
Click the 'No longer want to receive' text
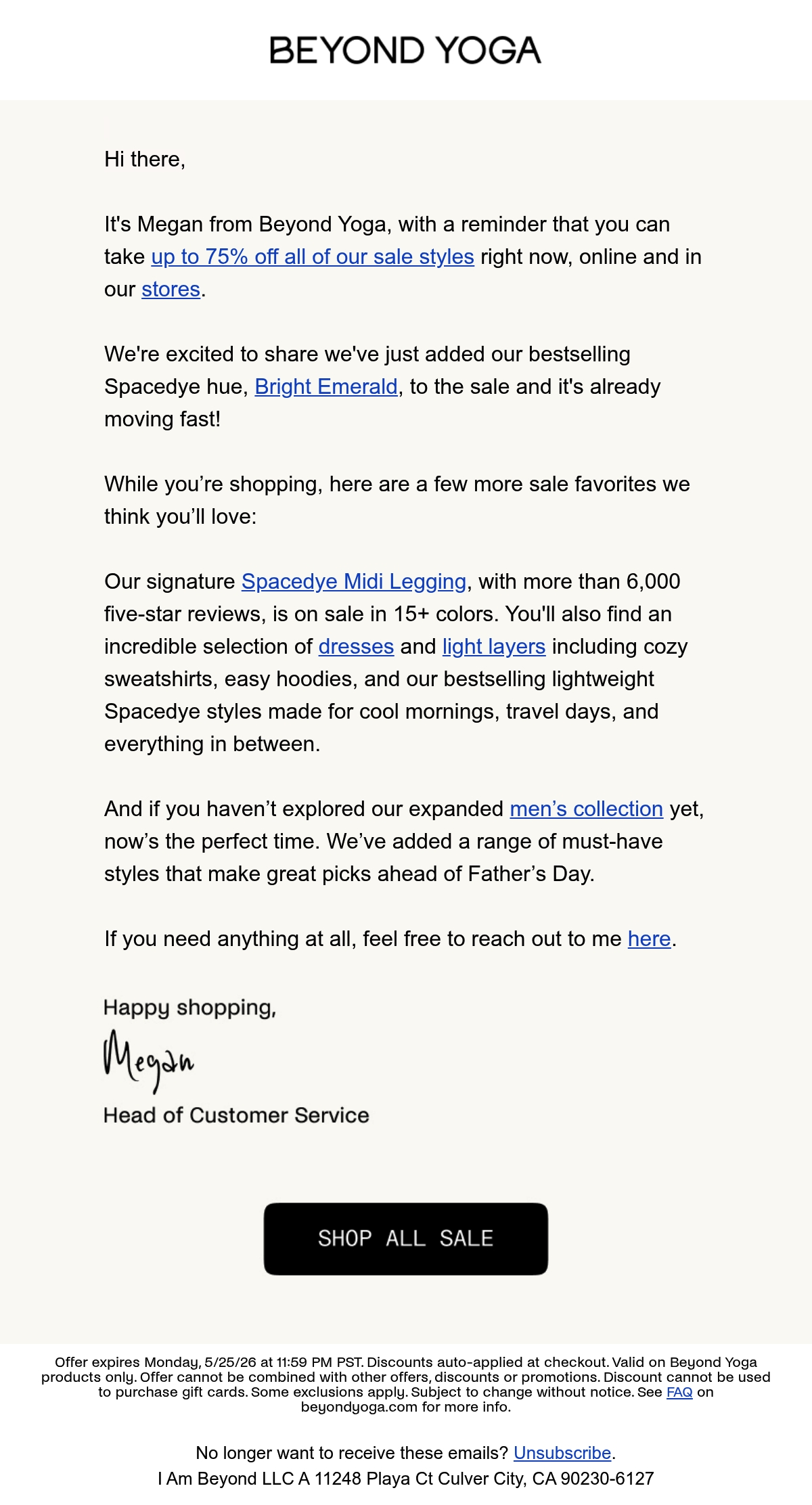[352, 1453]
